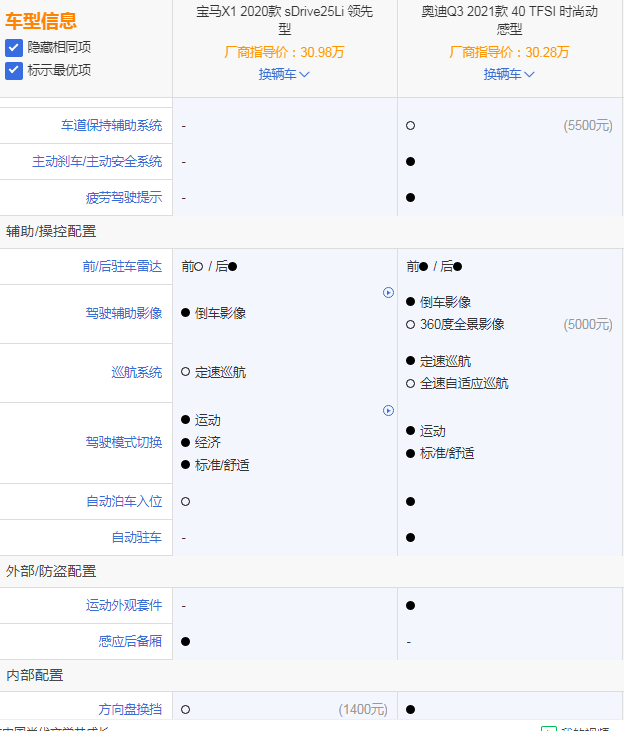Toggle the 隐藏相同项 checkbox
The width and height of the screenshot is (624, 731).
coord(13,48)
